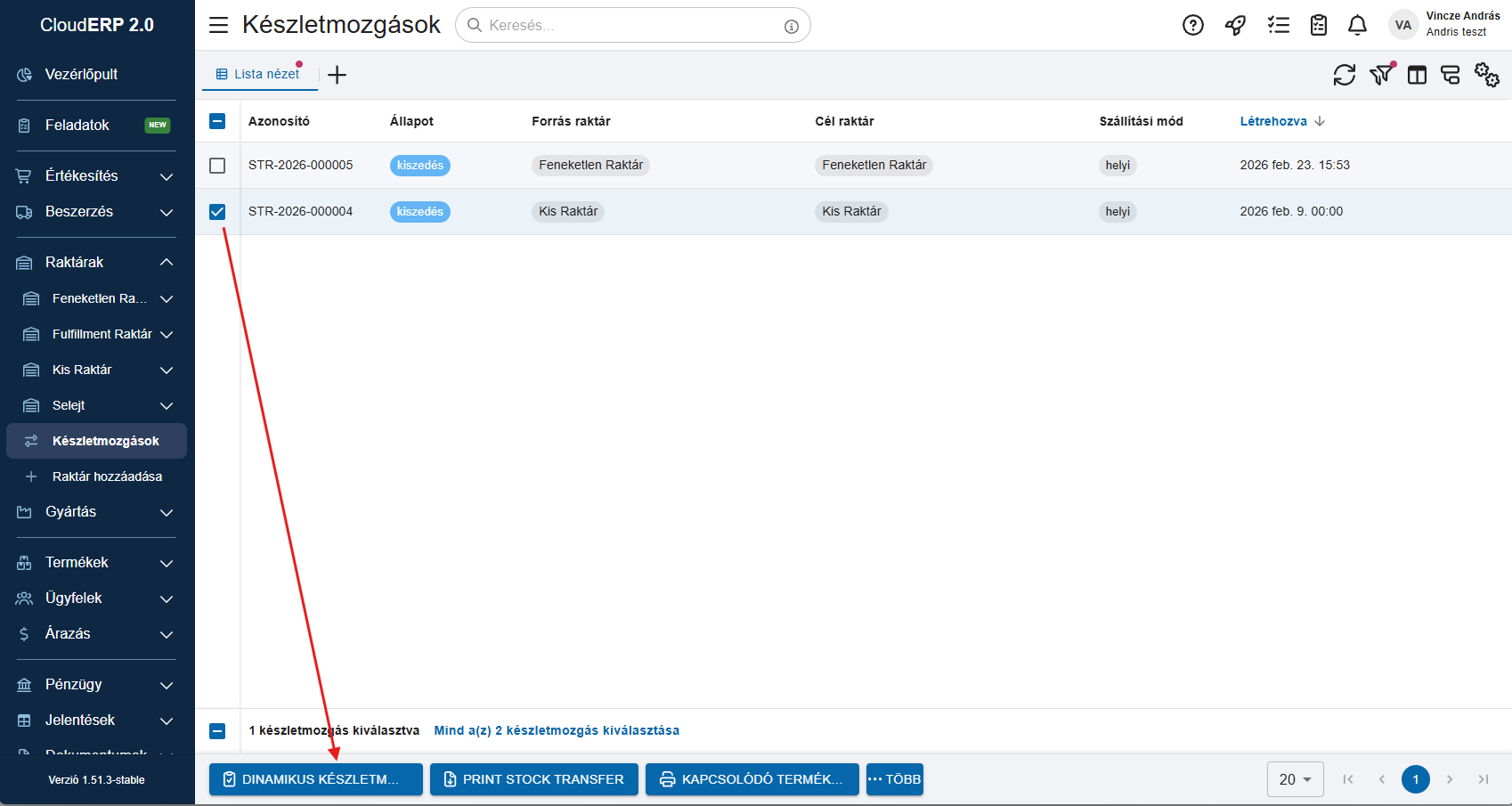Open the page size 20 dropdown
This screenshot has width=1512, height=806.
1295,779
